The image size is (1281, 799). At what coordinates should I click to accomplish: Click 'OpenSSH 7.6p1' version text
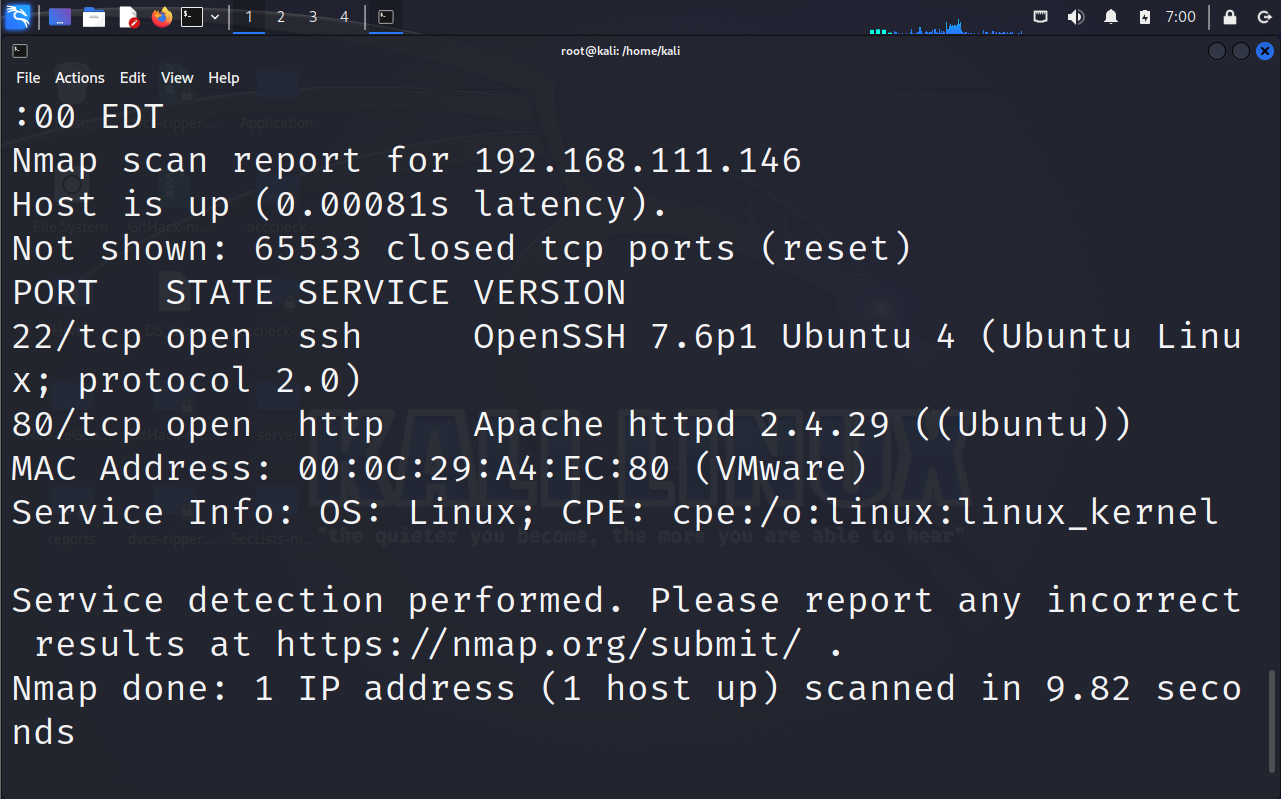[616, 337]
